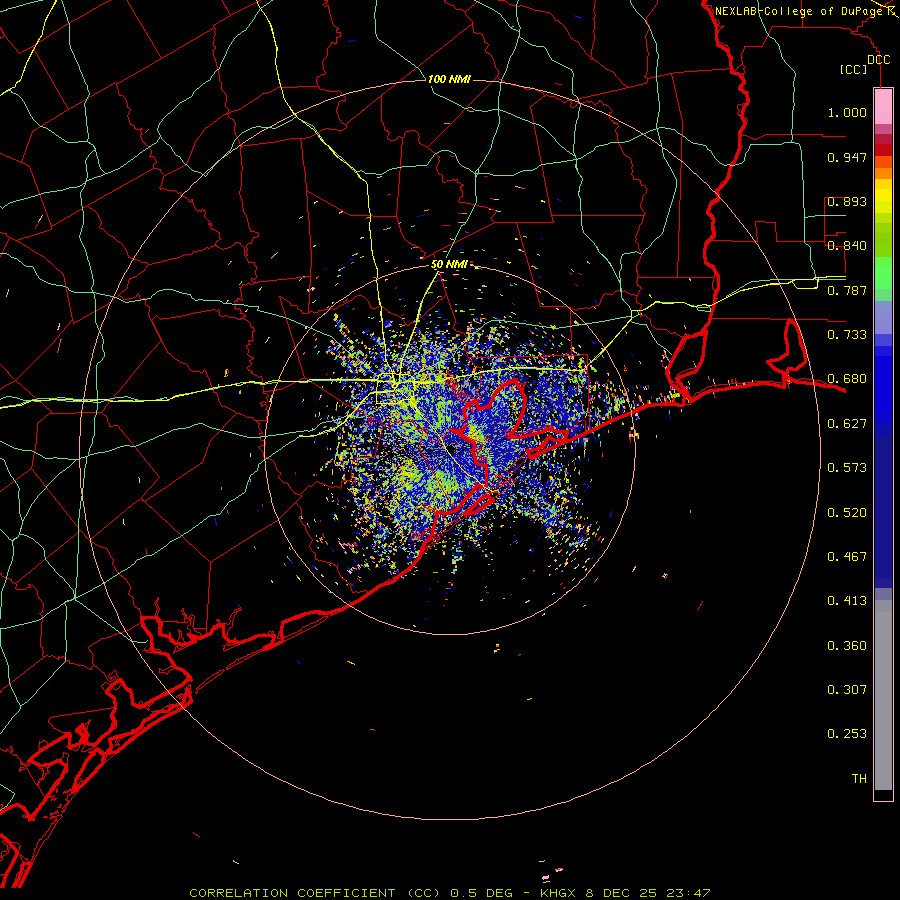Screen dimensions: 900x900
Task: Select the 0.520 scale value
Action: 847,513
